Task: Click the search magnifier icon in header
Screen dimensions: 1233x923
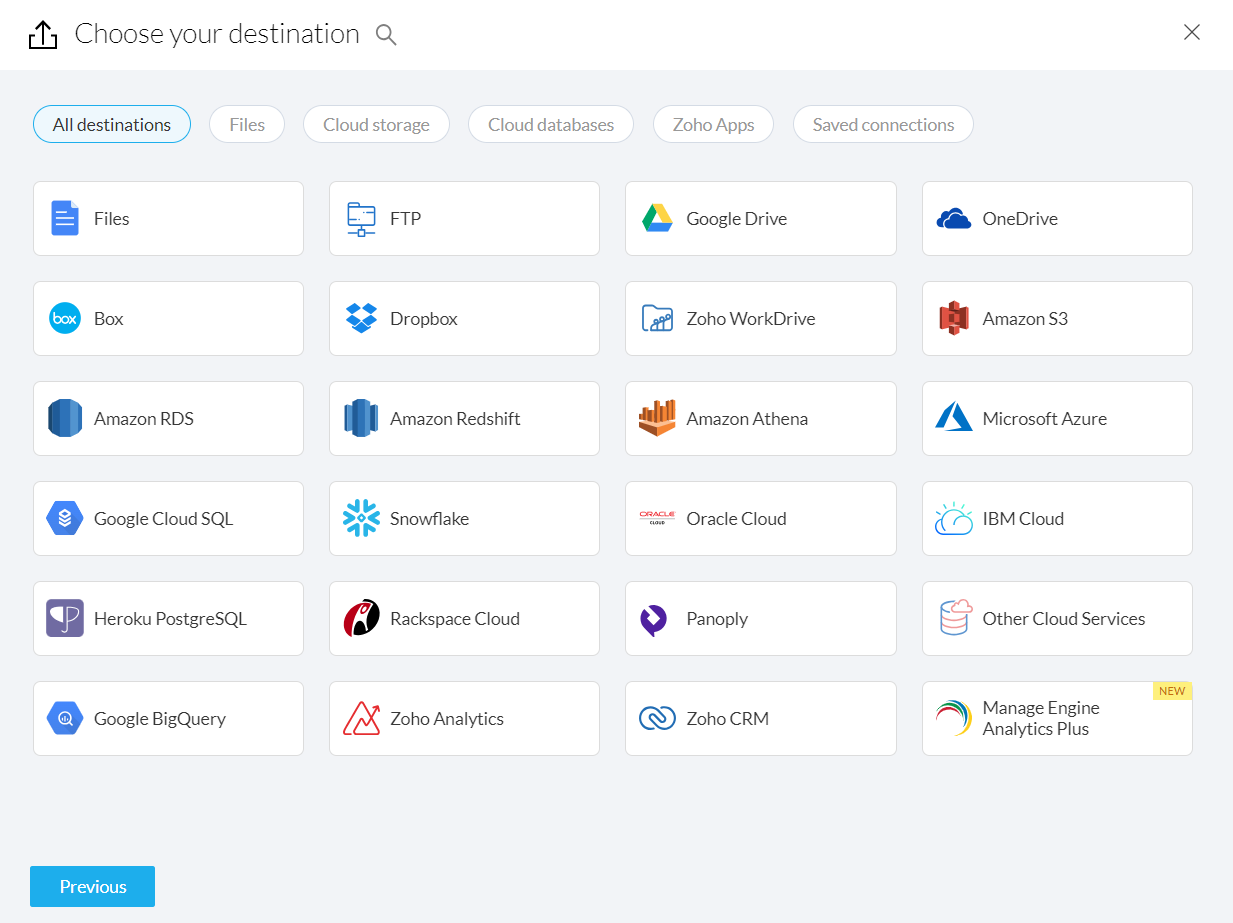Action: coord(386,35)
